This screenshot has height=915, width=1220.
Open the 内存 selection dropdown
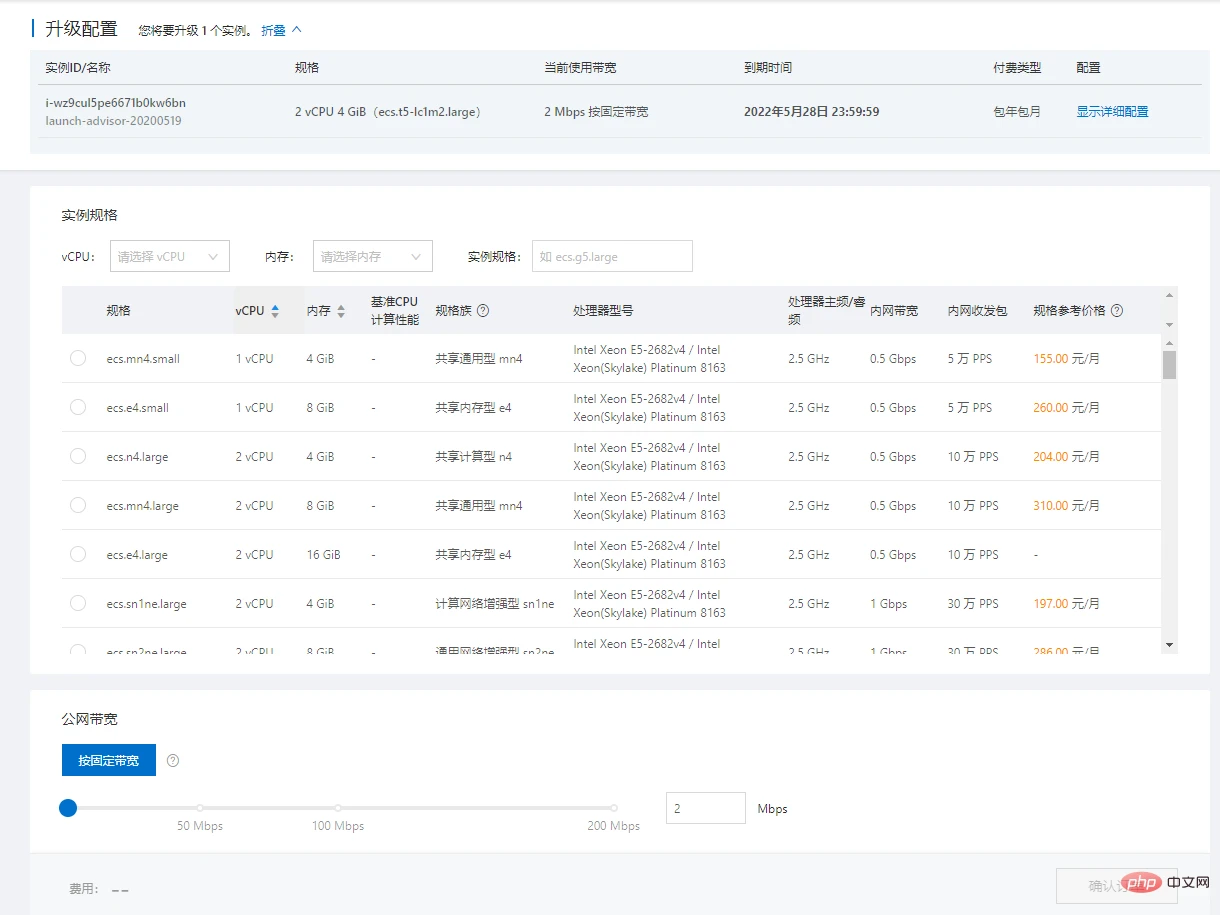click(372, 256)
